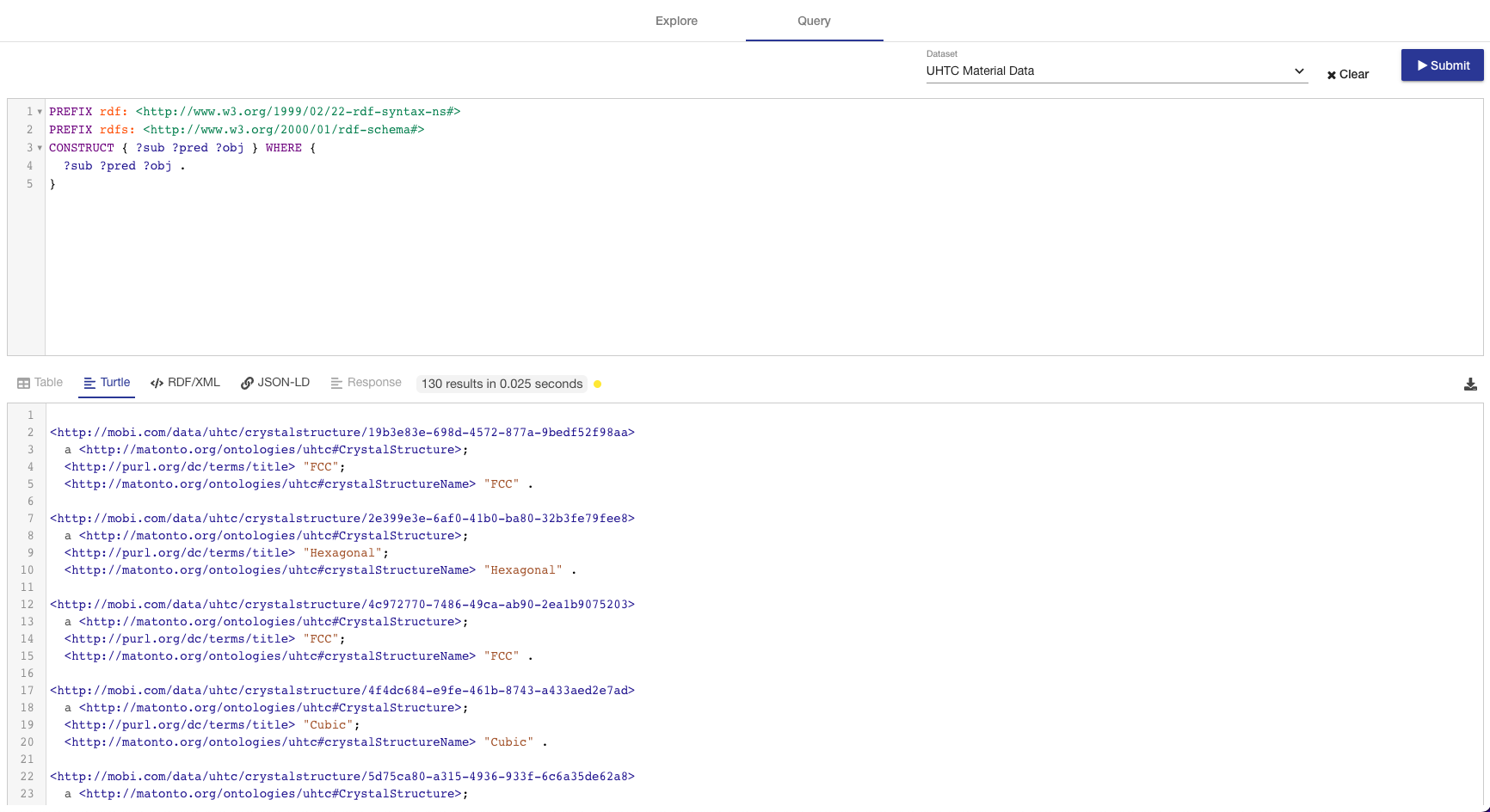Click the 130 results timing badge

click(502, 384)
